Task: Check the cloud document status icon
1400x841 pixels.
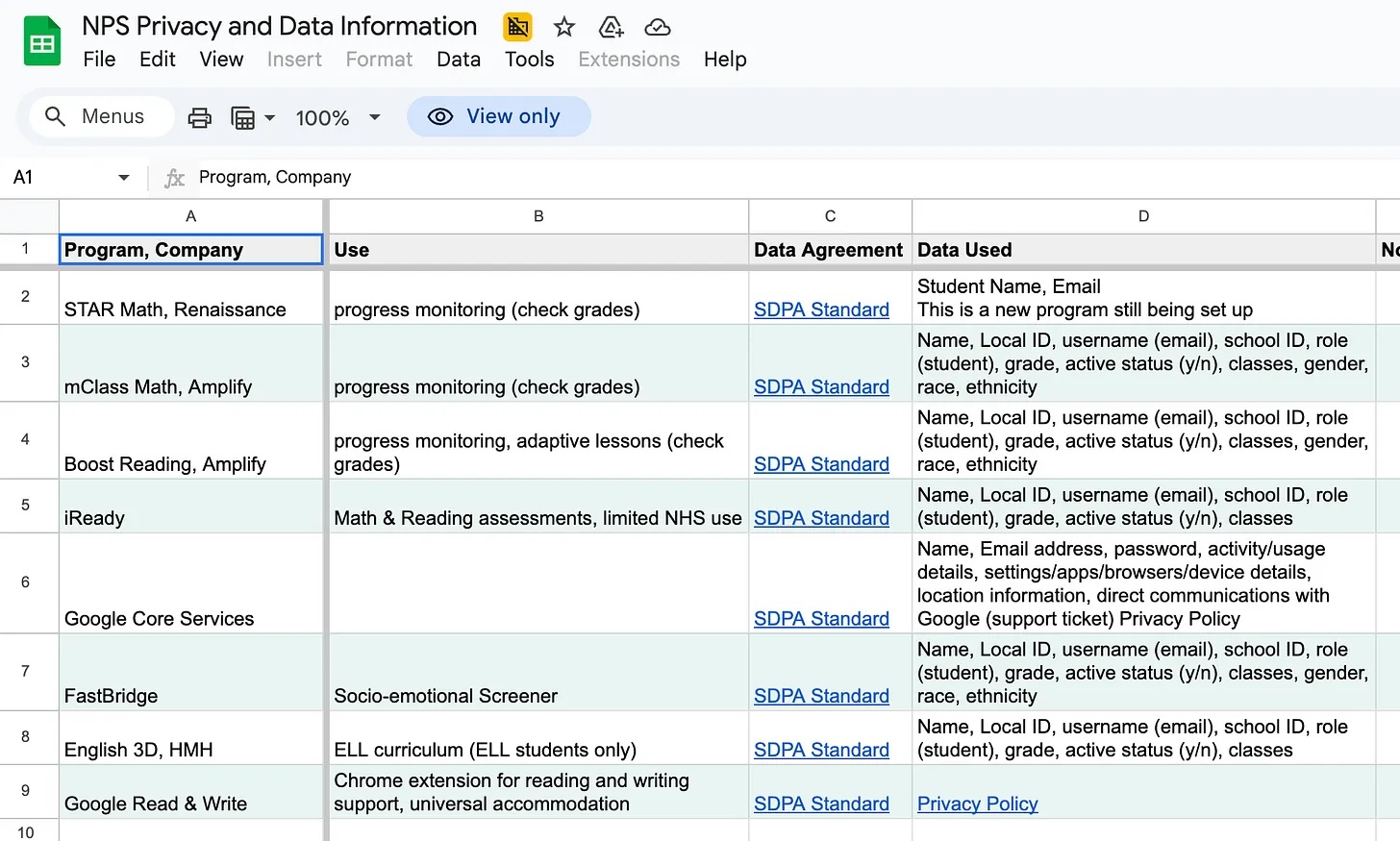Action: click(658, 27)
